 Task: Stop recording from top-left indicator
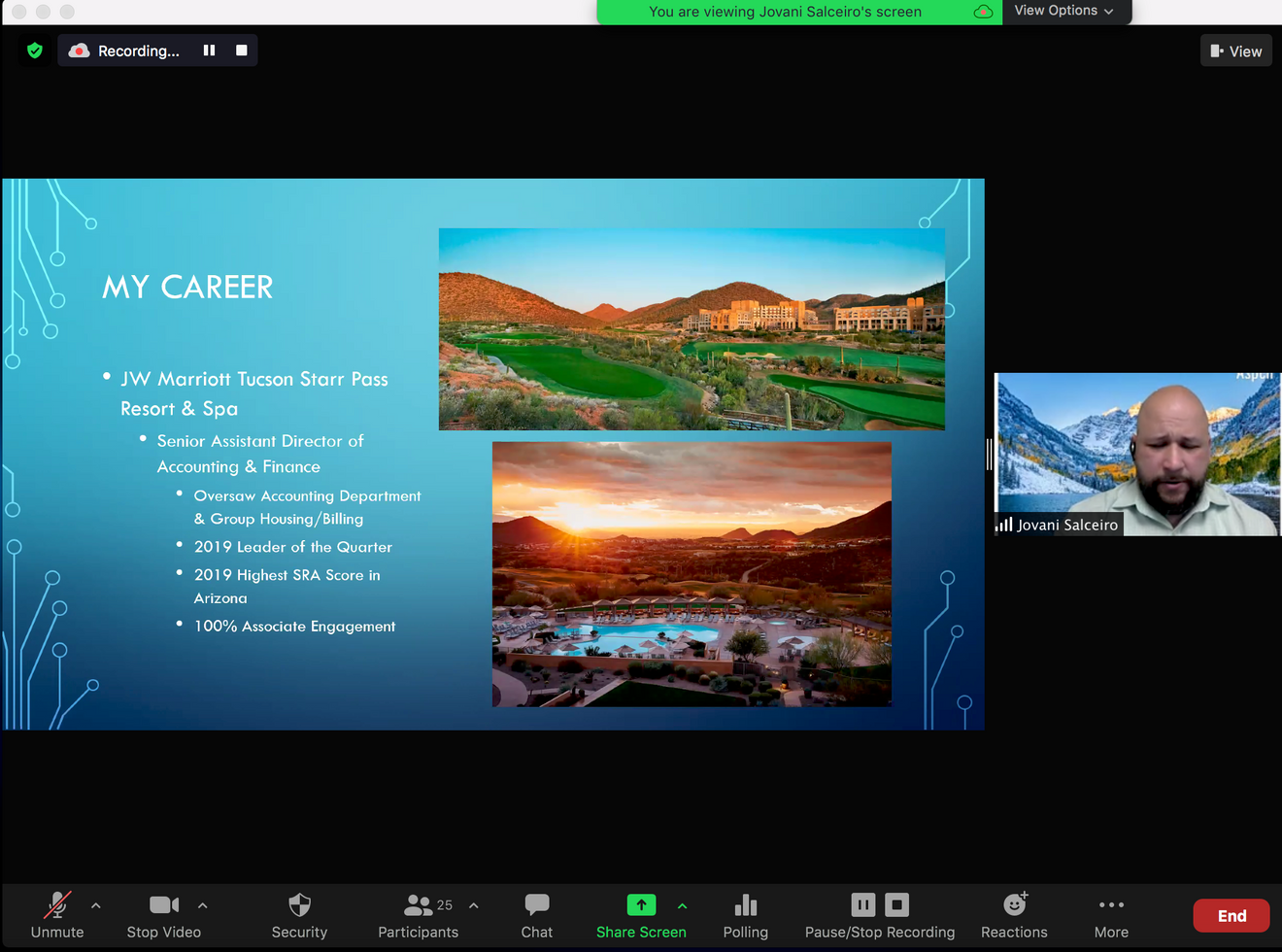(x=242, y=51)
